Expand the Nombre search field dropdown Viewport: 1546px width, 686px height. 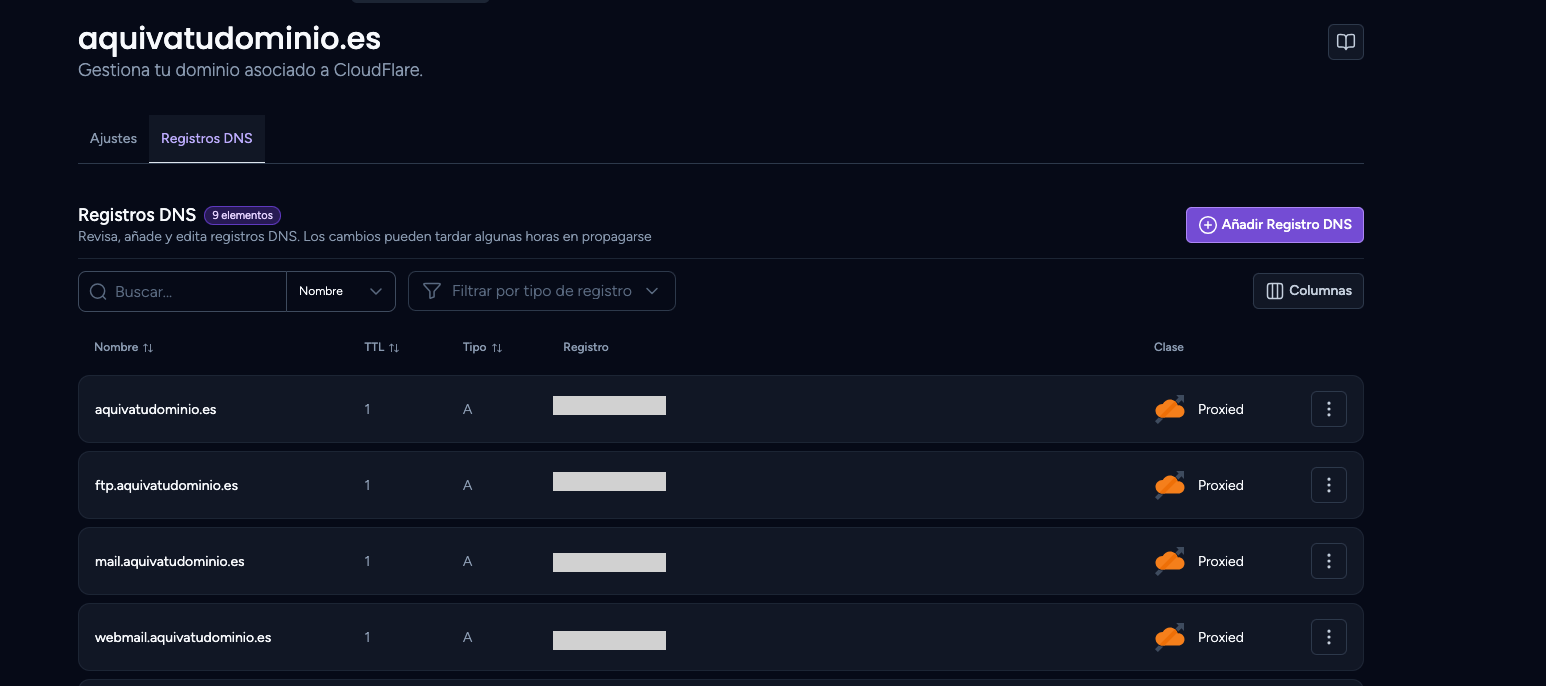pos(341,291)
